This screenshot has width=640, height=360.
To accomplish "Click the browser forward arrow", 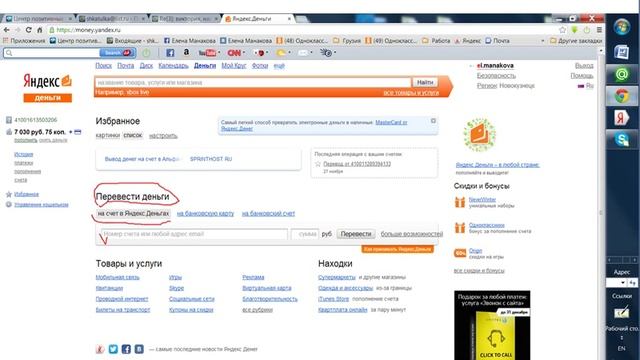I will [18, 30].
